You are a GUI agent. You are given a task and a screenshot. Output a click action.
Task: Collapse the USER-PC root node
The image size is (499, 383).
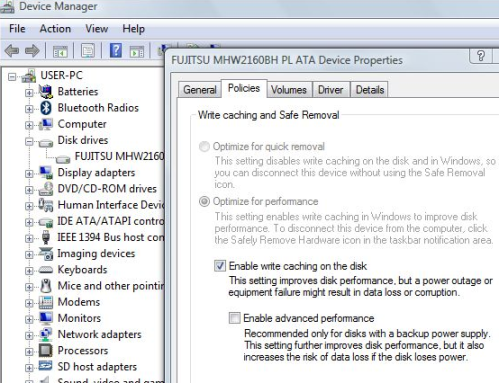(x=12, y=77)
